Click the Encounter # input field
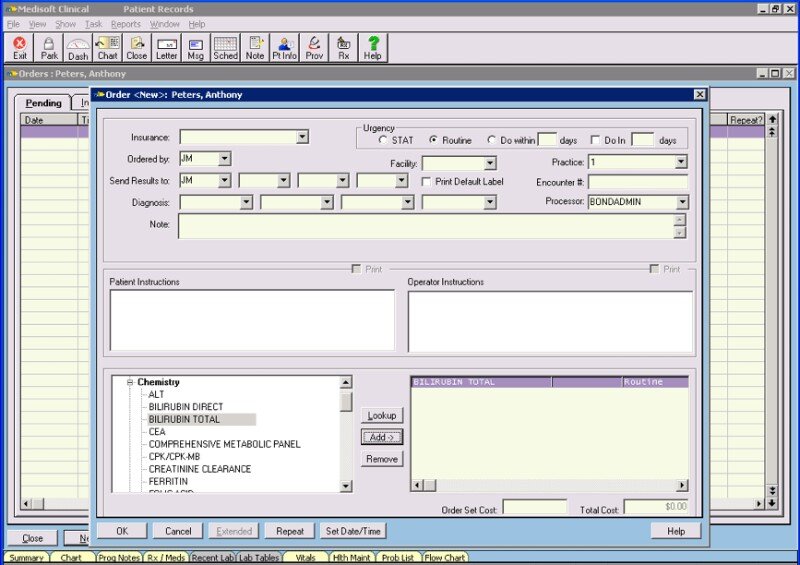800x565 pixels. 638,182
